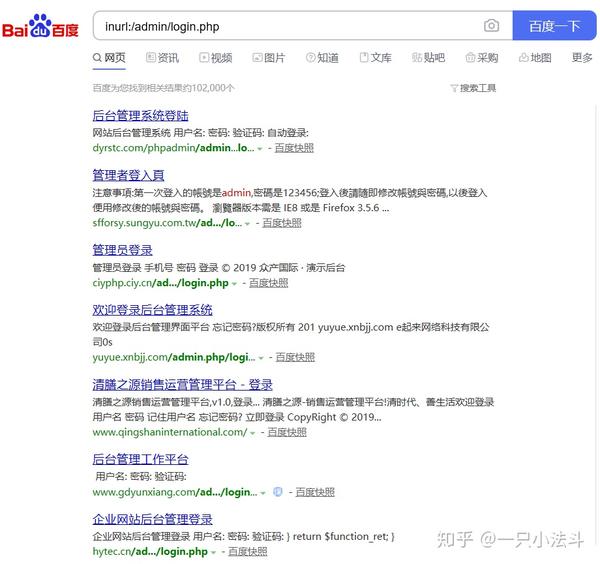This screenshot has height=564, width=600.
Task: Open 搜索工具 filter options
Action: click(473, 88)
